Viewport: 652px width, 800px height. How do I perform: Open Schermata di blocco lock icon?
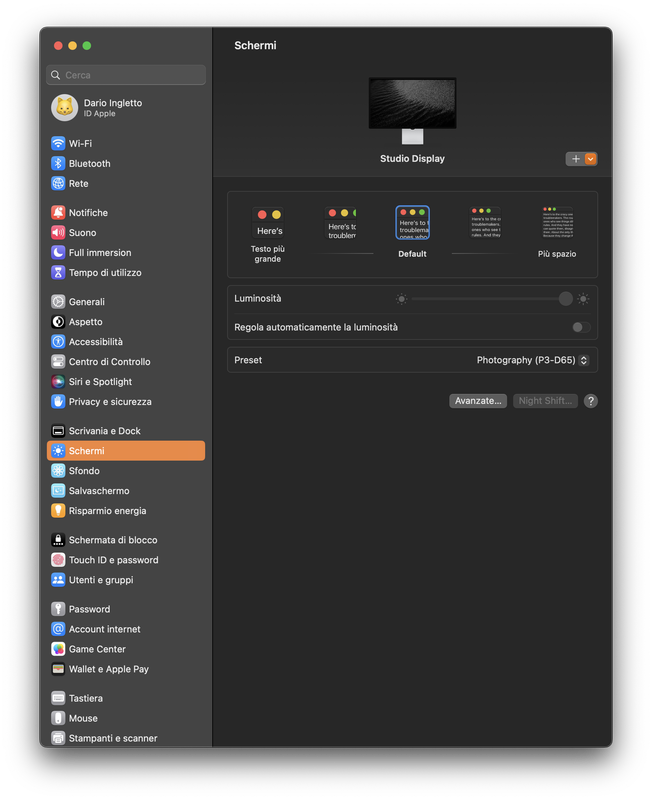tap(58, 540)
